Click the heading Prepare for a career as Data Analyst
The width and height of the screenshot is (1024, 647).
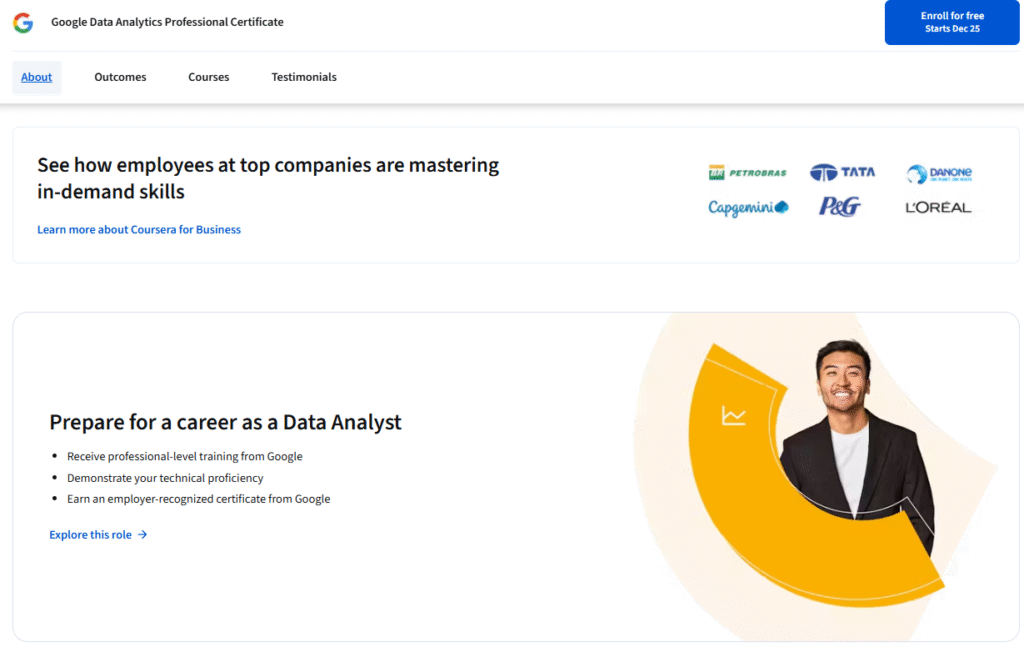226,421
